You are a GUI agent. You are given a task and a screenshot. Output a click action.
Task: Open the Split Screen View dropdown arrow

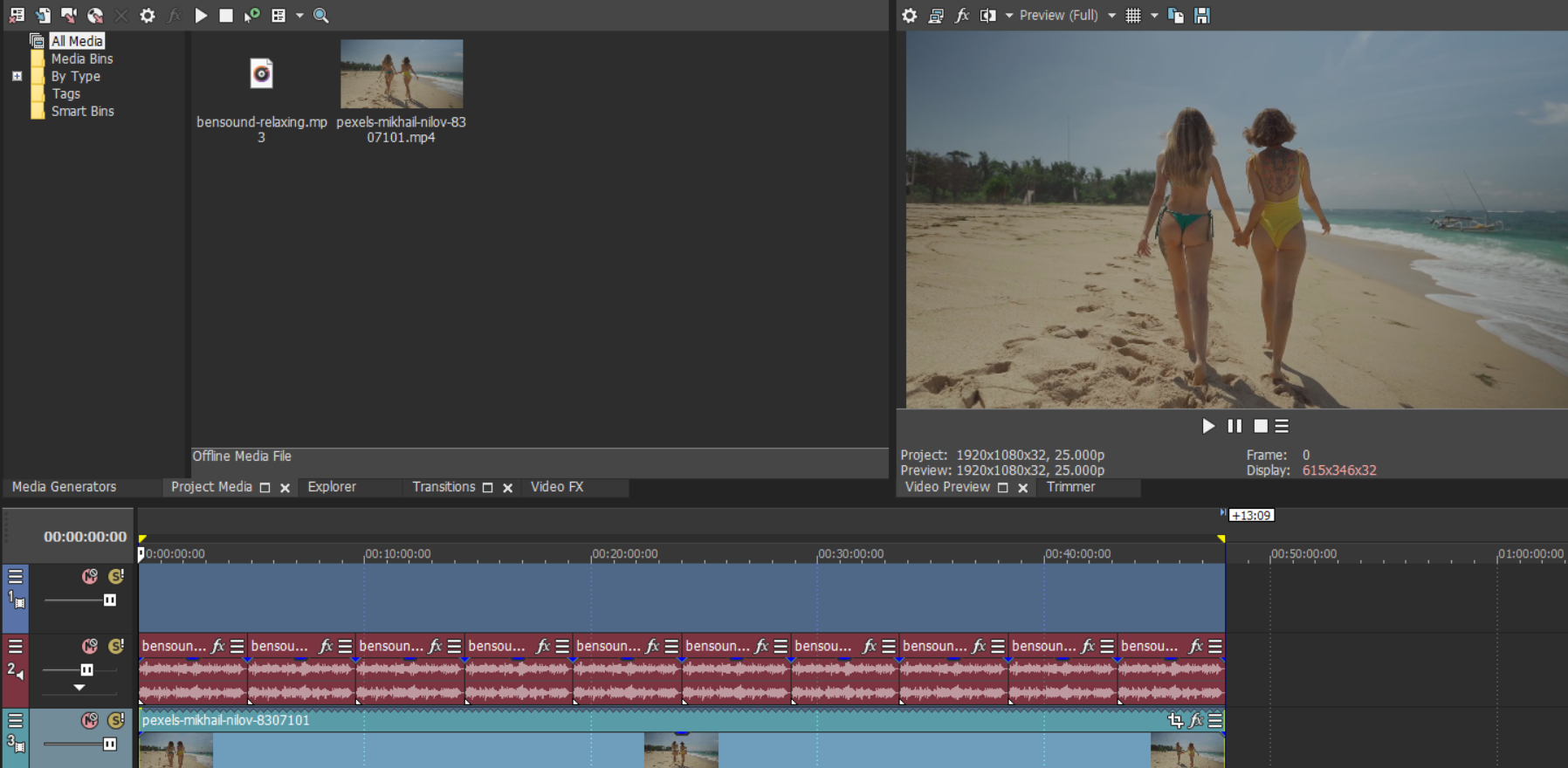coord(1009,15)
